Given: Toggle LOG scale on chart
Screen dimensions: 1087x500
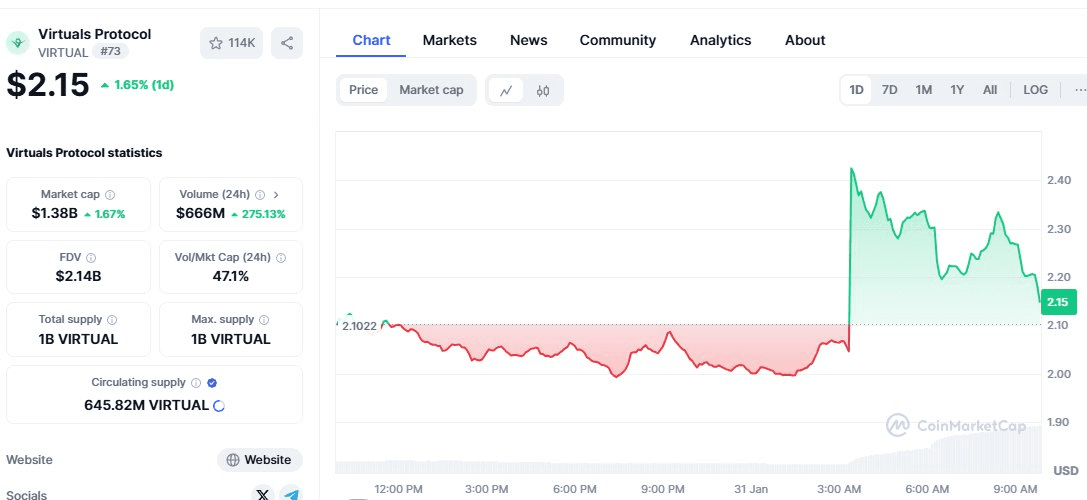Looking at the screenshot, I should (x=1036, y=90).
